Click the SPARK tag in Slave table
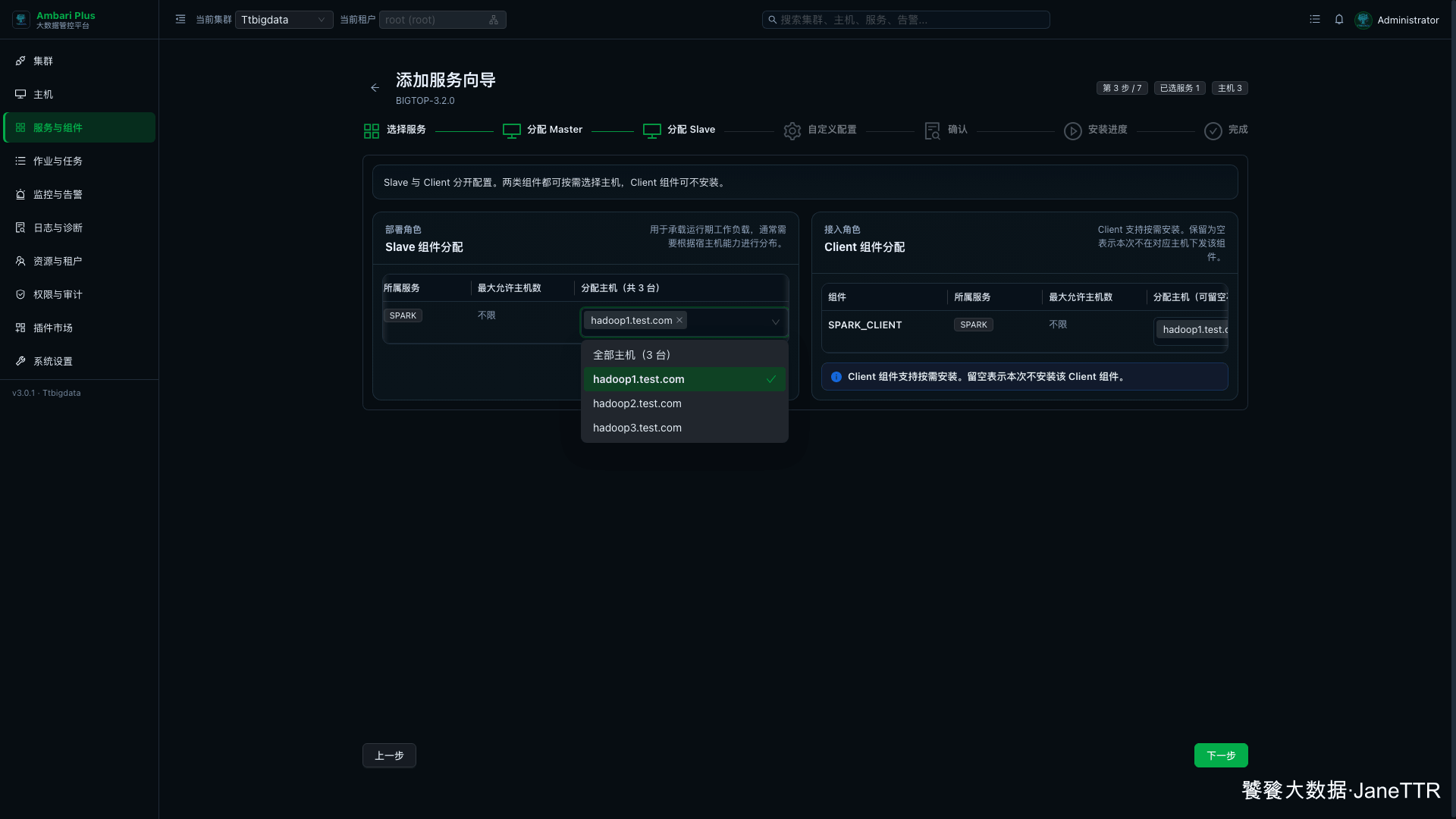Image resolution: width=1456 pixels, height=819 pixels. point(403,315)
